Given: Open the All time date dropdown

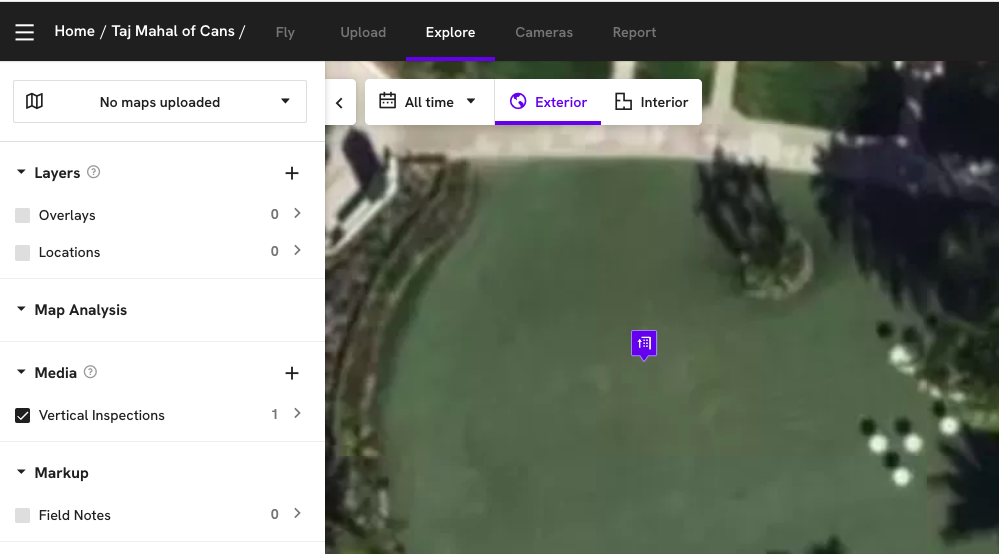Looking at the screenshot, I should 429,102.
